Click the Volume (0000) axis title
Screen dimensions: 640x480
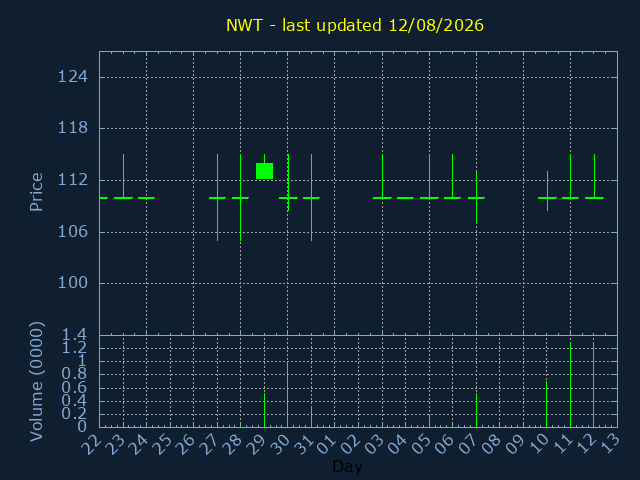tap(36, 382)
